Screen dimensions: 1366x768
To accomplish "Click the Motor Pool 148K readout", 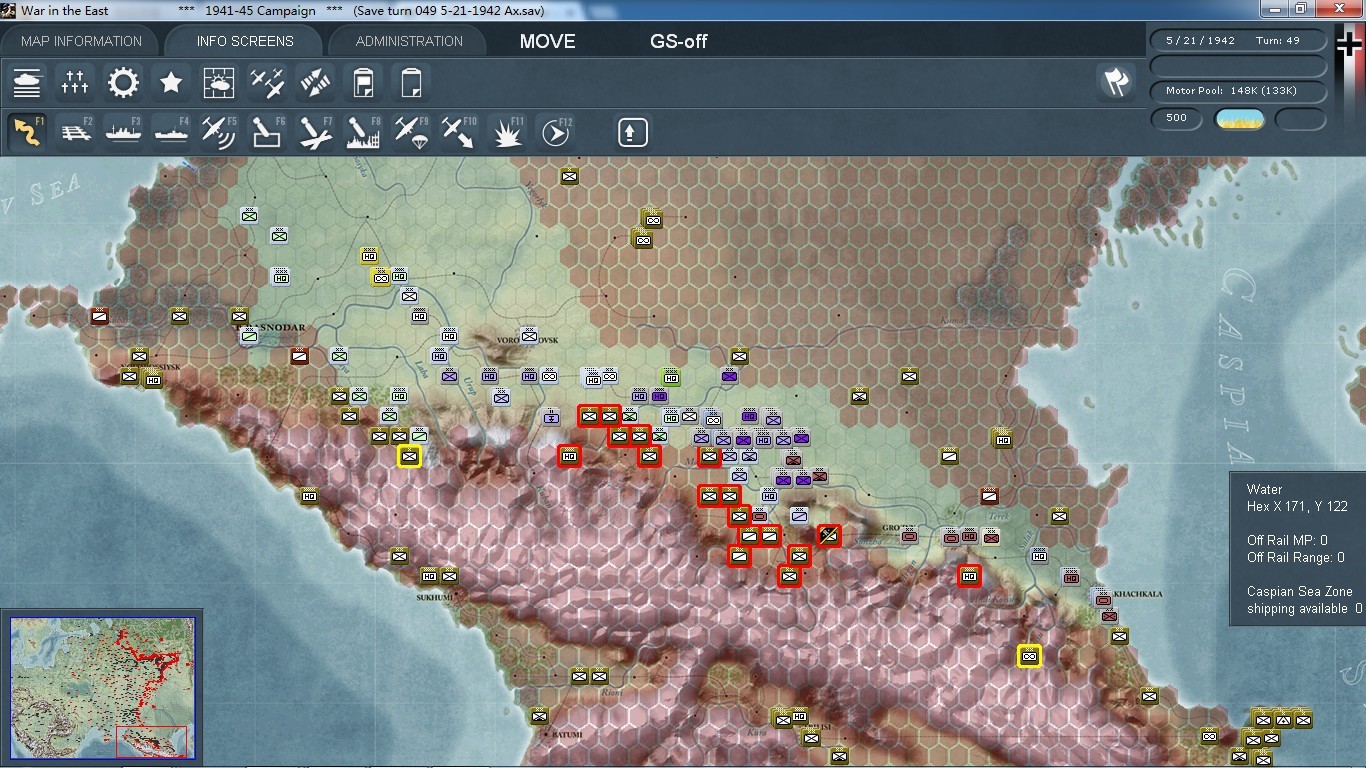I will pyautogui.click(x=1239, y=91).
